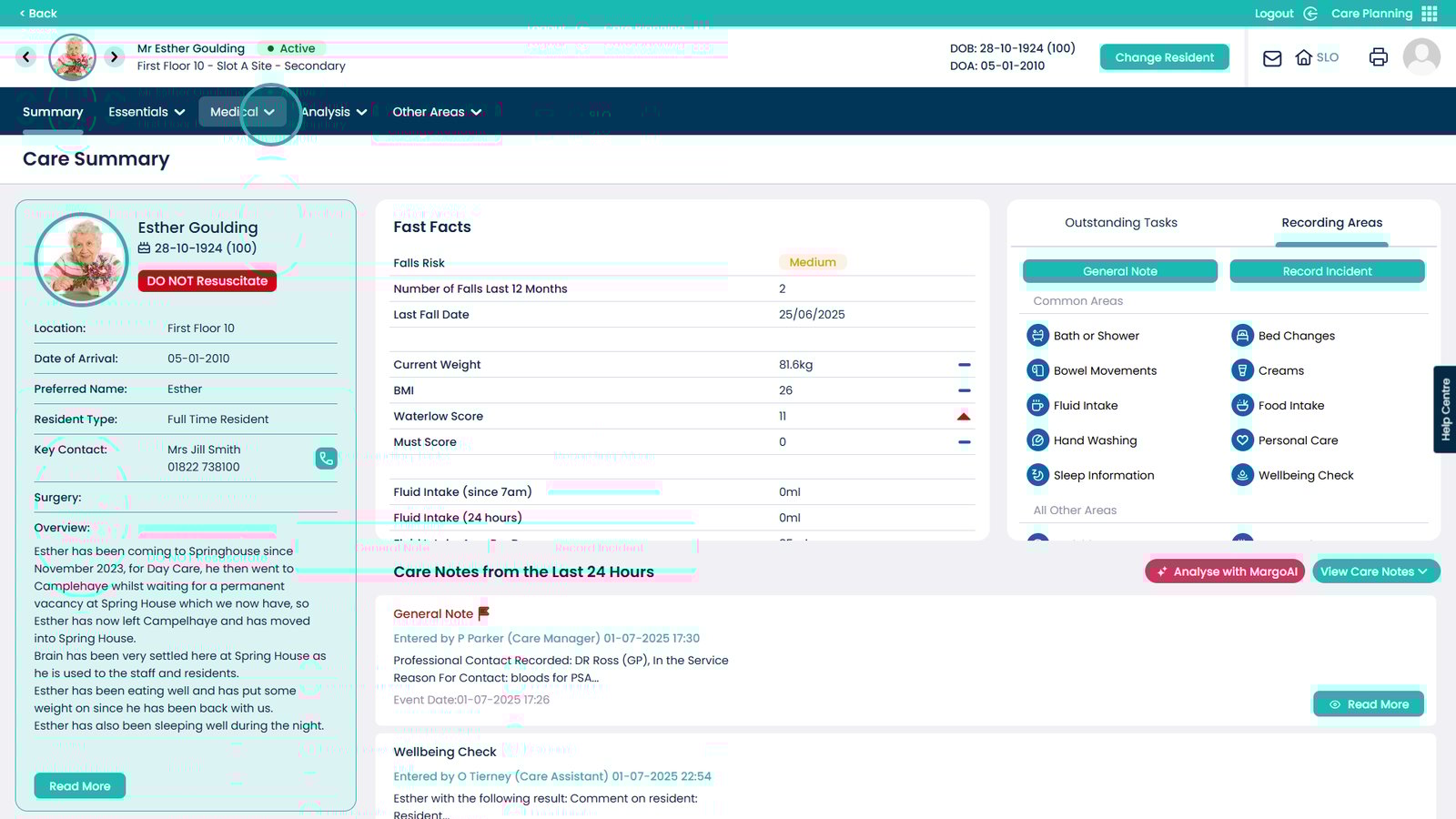Click Analyse with MargoAI button
1456x819 pixels.
tap(1225, 571)
